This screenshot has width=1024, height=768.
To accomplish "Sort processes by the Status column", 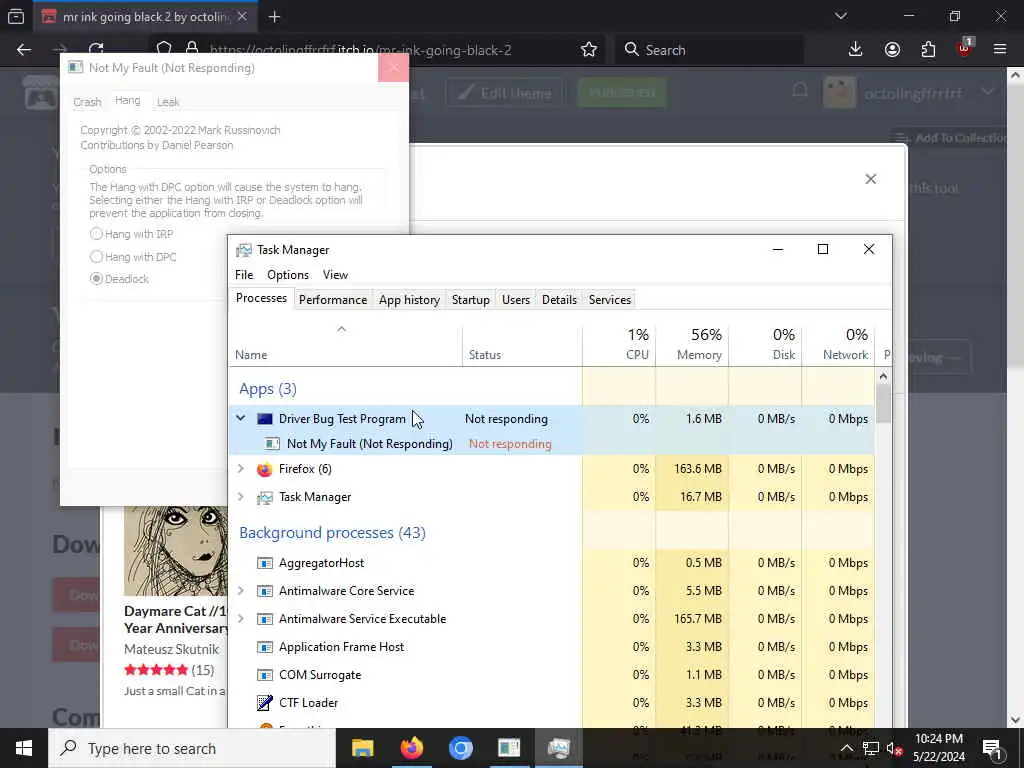I will [522, 344].
